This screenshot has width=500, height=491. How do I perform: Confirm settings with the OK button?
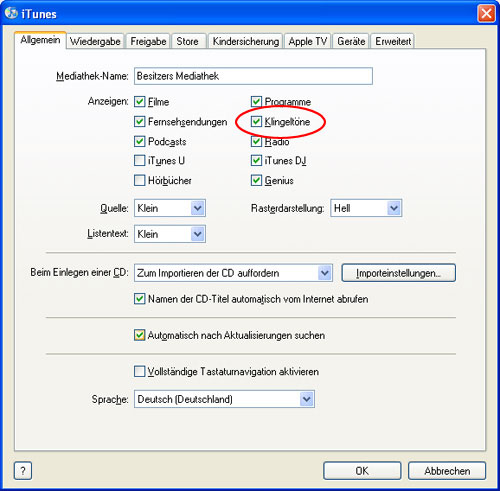[362, 471]
